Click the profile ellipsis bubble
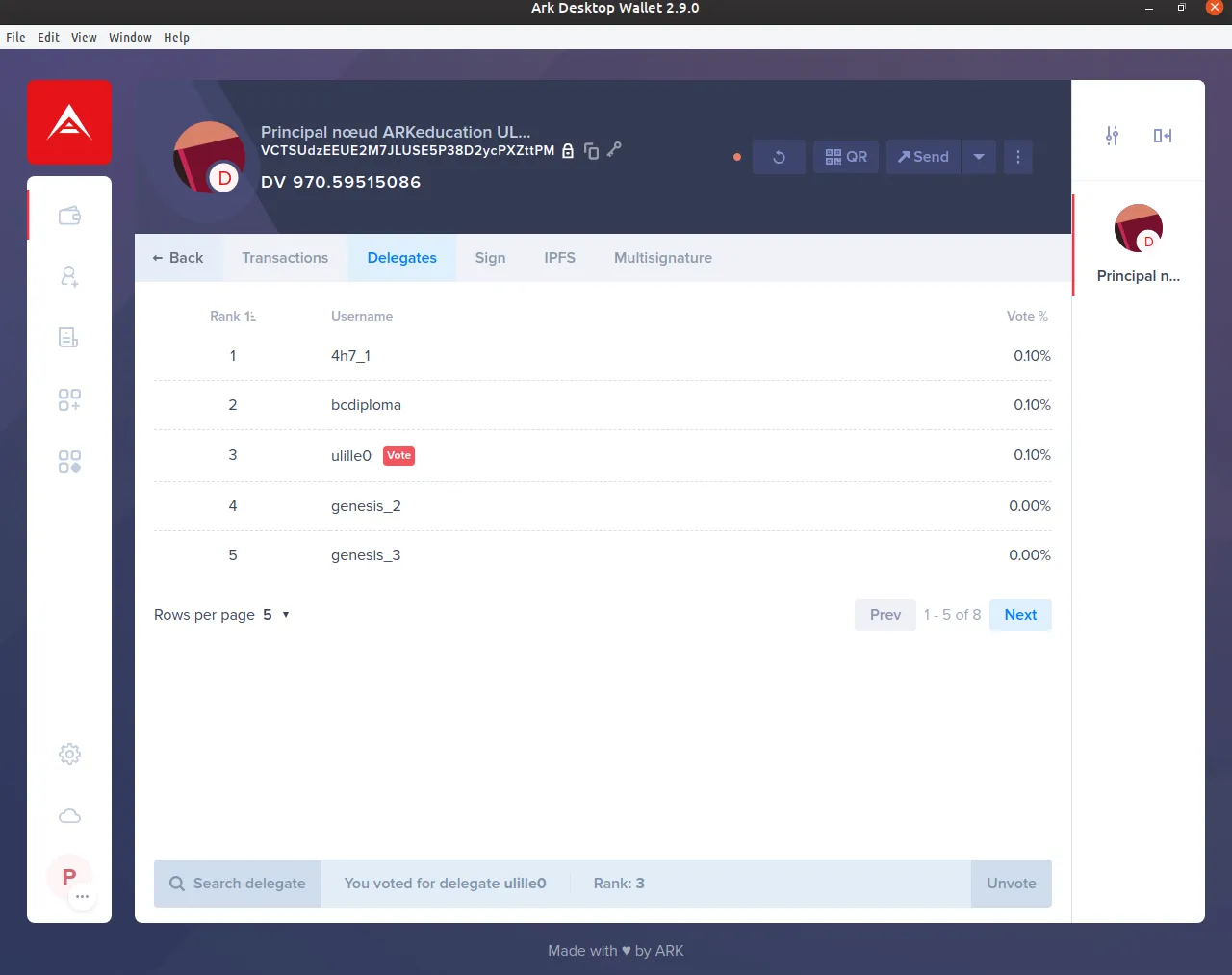Image resolution: width=1232 pixels, height=975 pixels. (x=82, y=897)
